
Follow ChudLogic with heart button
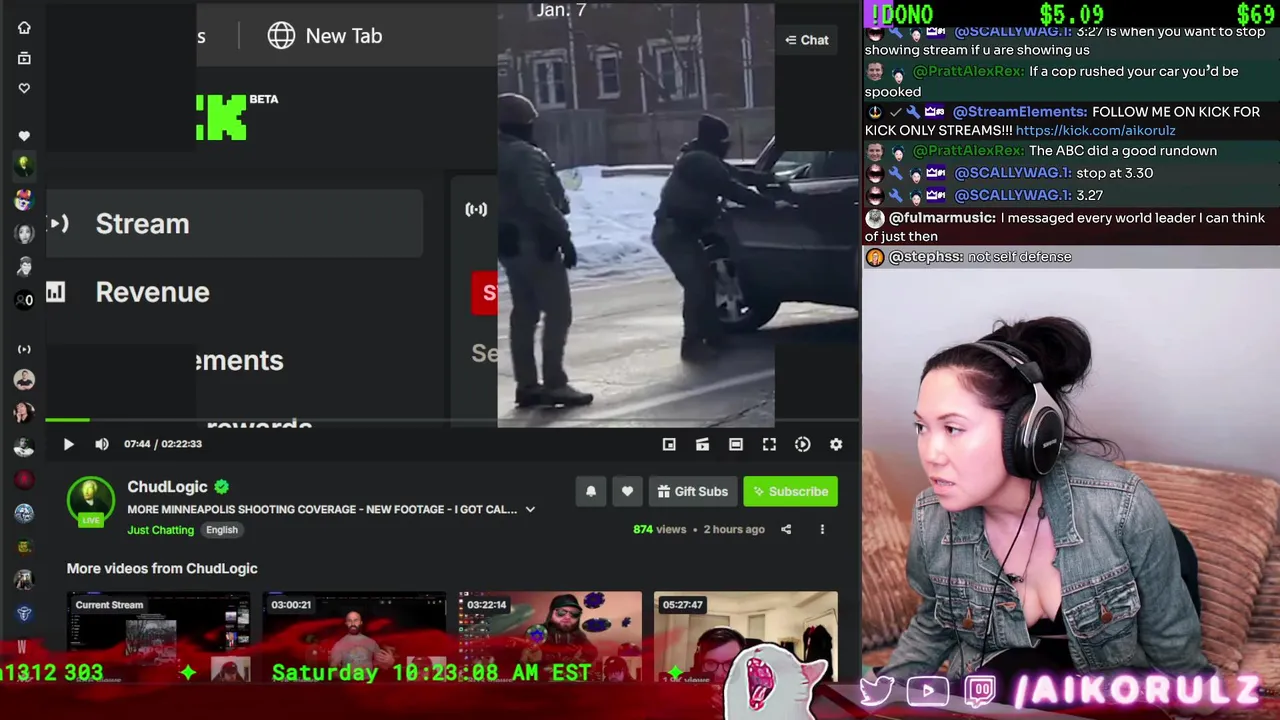point(627,491)
